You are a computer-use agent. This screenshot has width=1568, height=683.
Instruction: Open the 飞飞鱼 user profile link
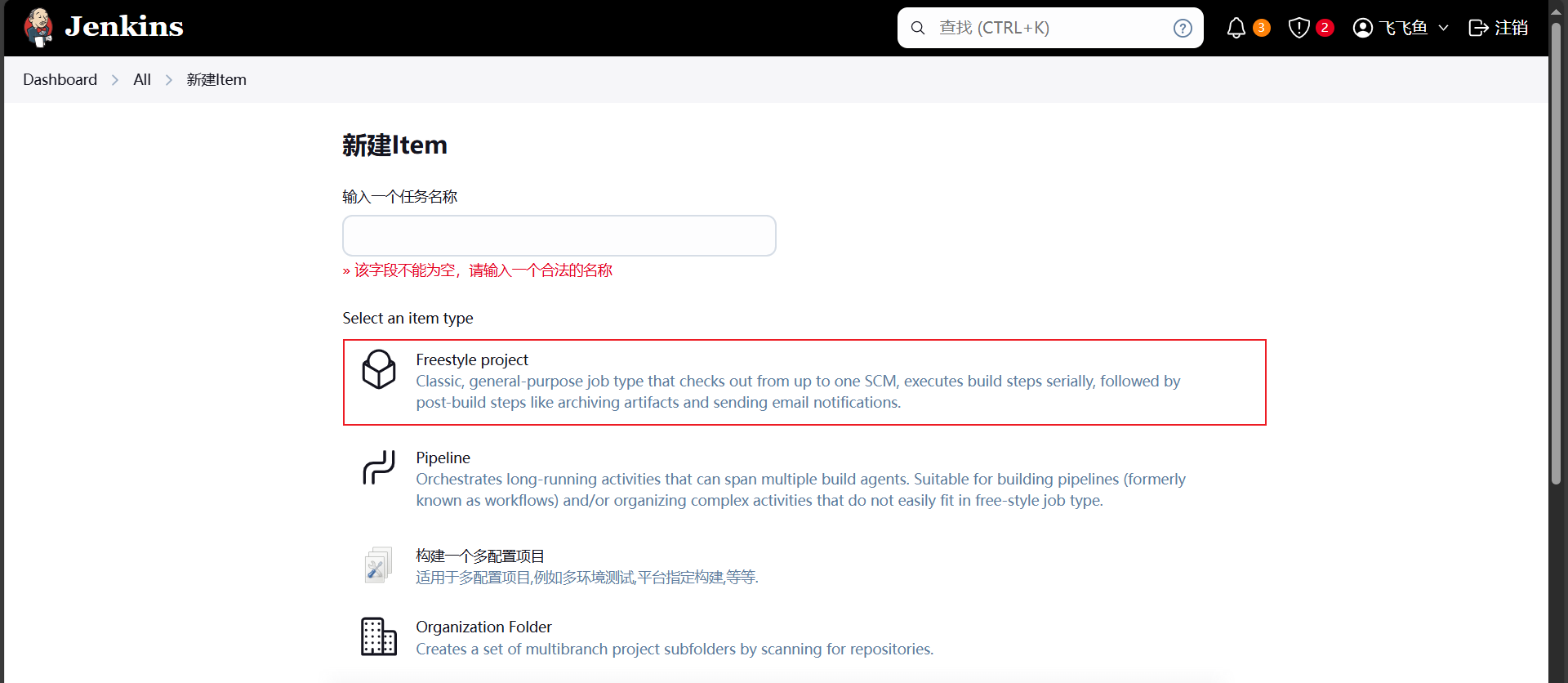tap(1404, 28)
